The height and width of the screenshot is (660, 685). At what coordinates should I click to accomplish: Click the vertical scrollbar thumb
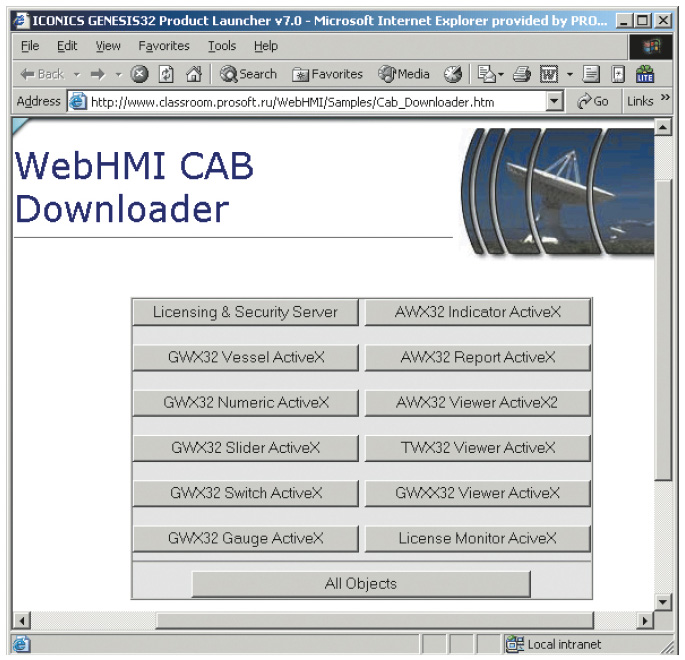click(x=663, y=330)
